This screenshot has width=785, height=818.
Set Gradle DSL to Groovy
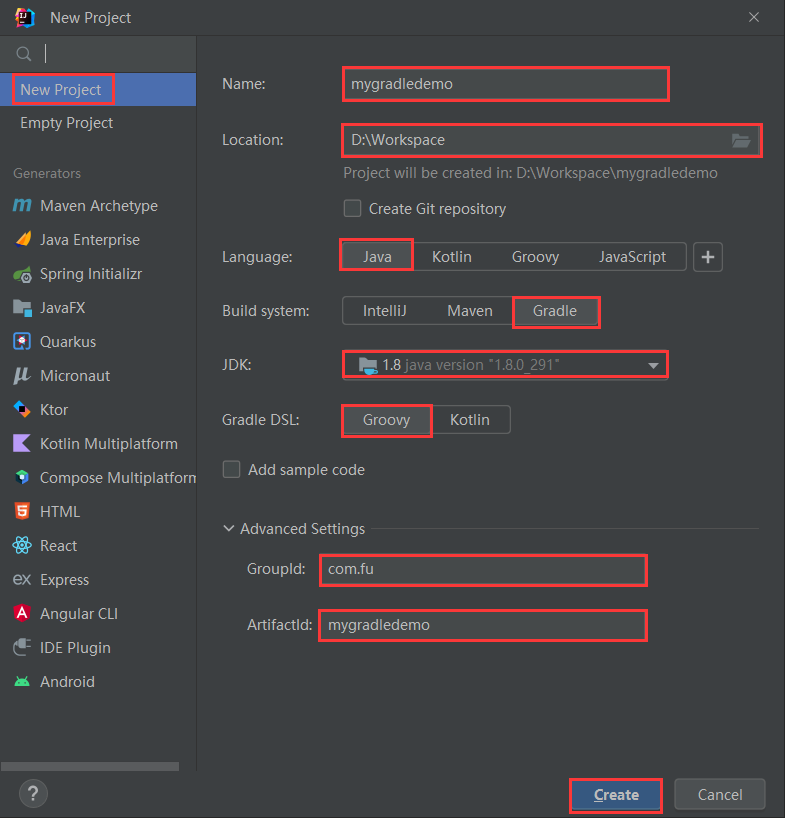point(387,419)
